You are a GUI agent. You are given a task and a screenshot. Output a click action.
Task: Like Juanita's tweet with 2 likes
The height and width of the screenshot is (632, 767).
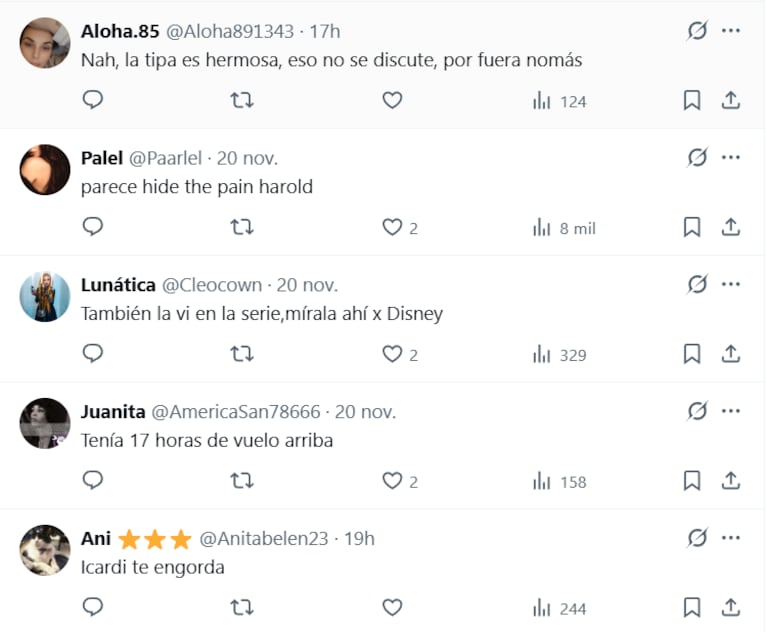coord(392,481)
